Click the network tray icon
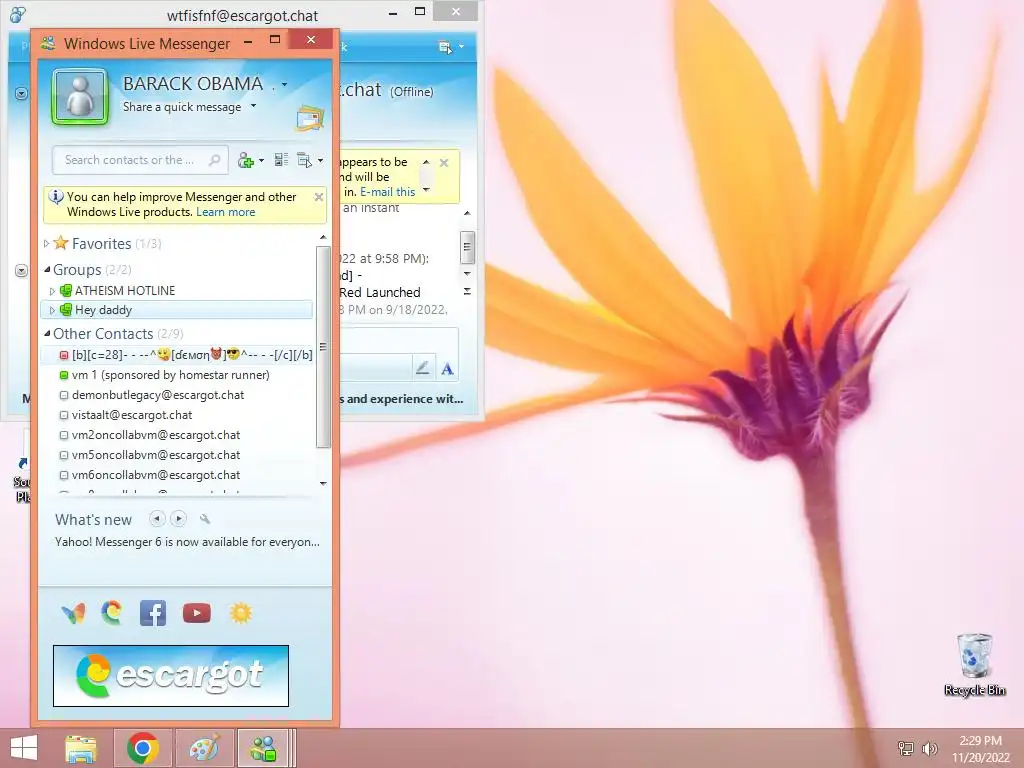The height and width of the screenshot is (768, 1024). coord(906,748)
